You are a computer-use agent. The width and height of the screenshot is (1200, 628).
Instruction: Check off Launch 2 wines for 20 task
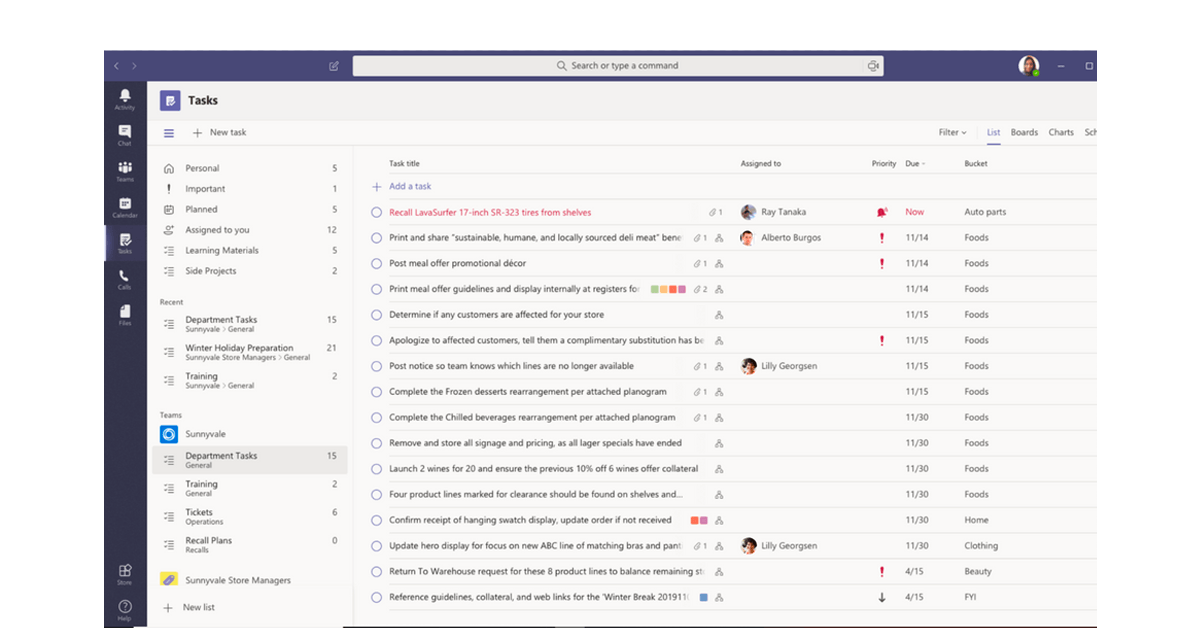coord(376,469)
